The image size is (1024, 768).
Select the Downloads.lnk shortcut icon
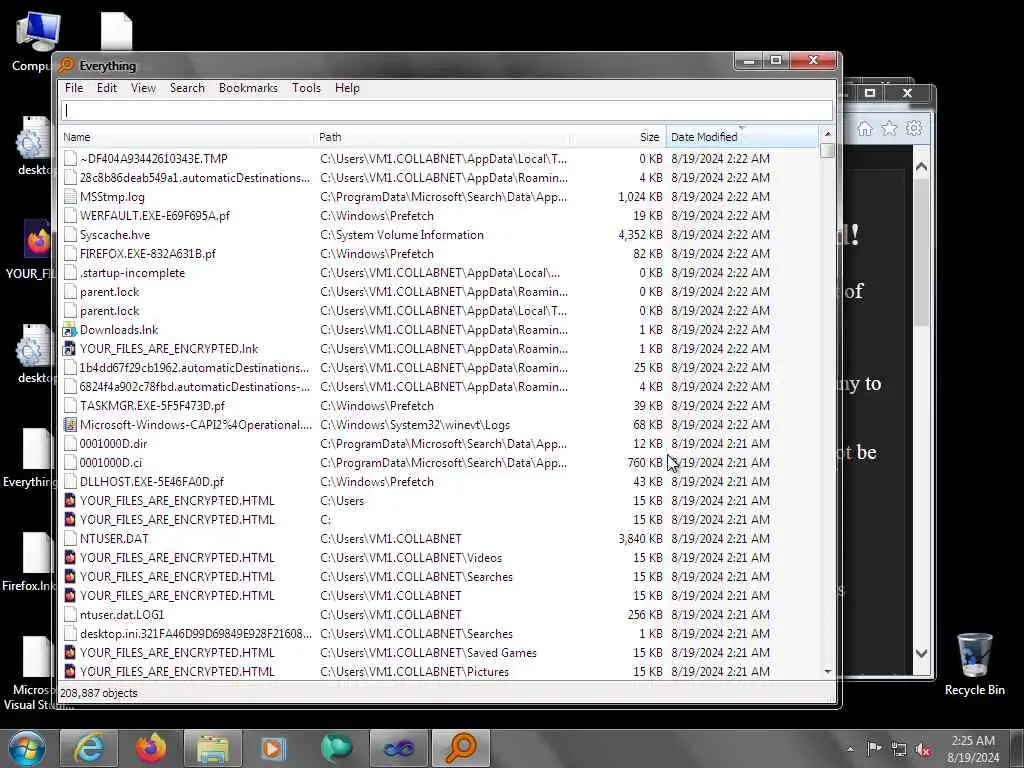pos(69,330)
